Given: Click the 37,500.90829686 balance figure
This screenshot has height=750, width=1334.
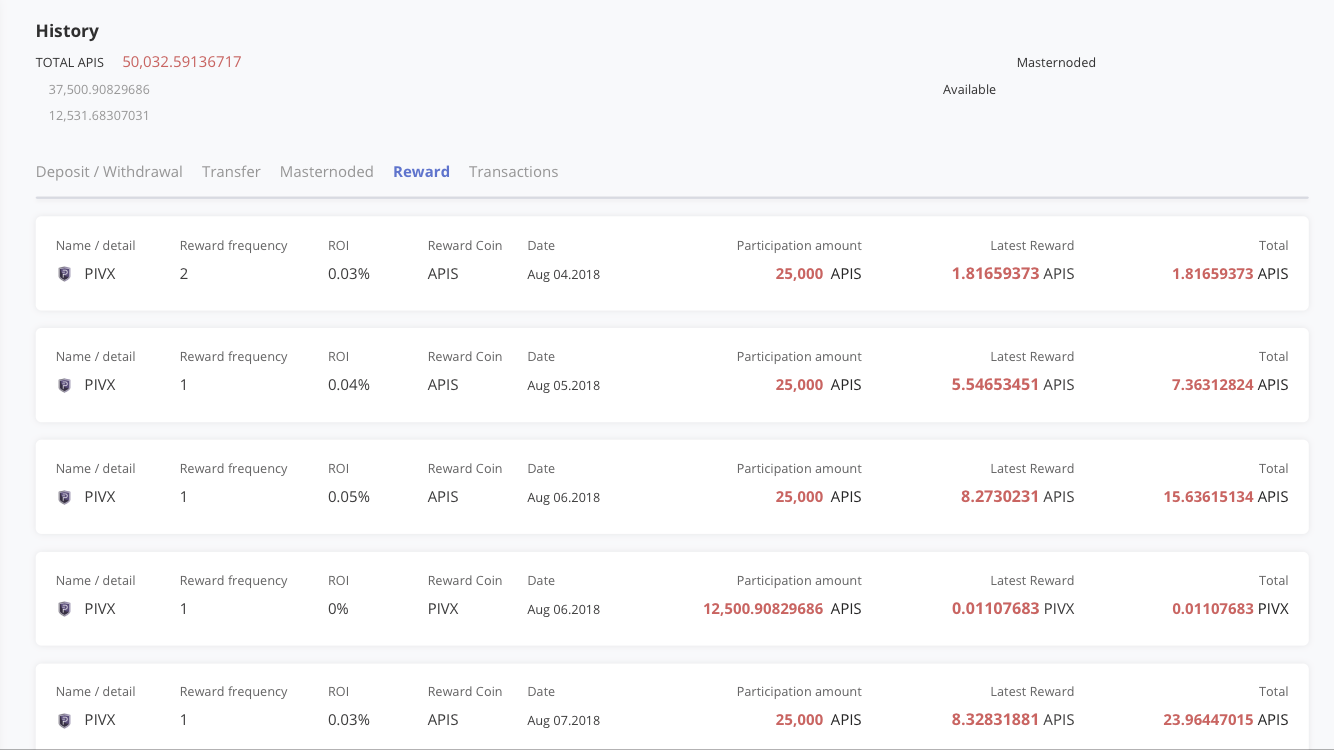Looking at the screenshot, I should pos(99,90).
